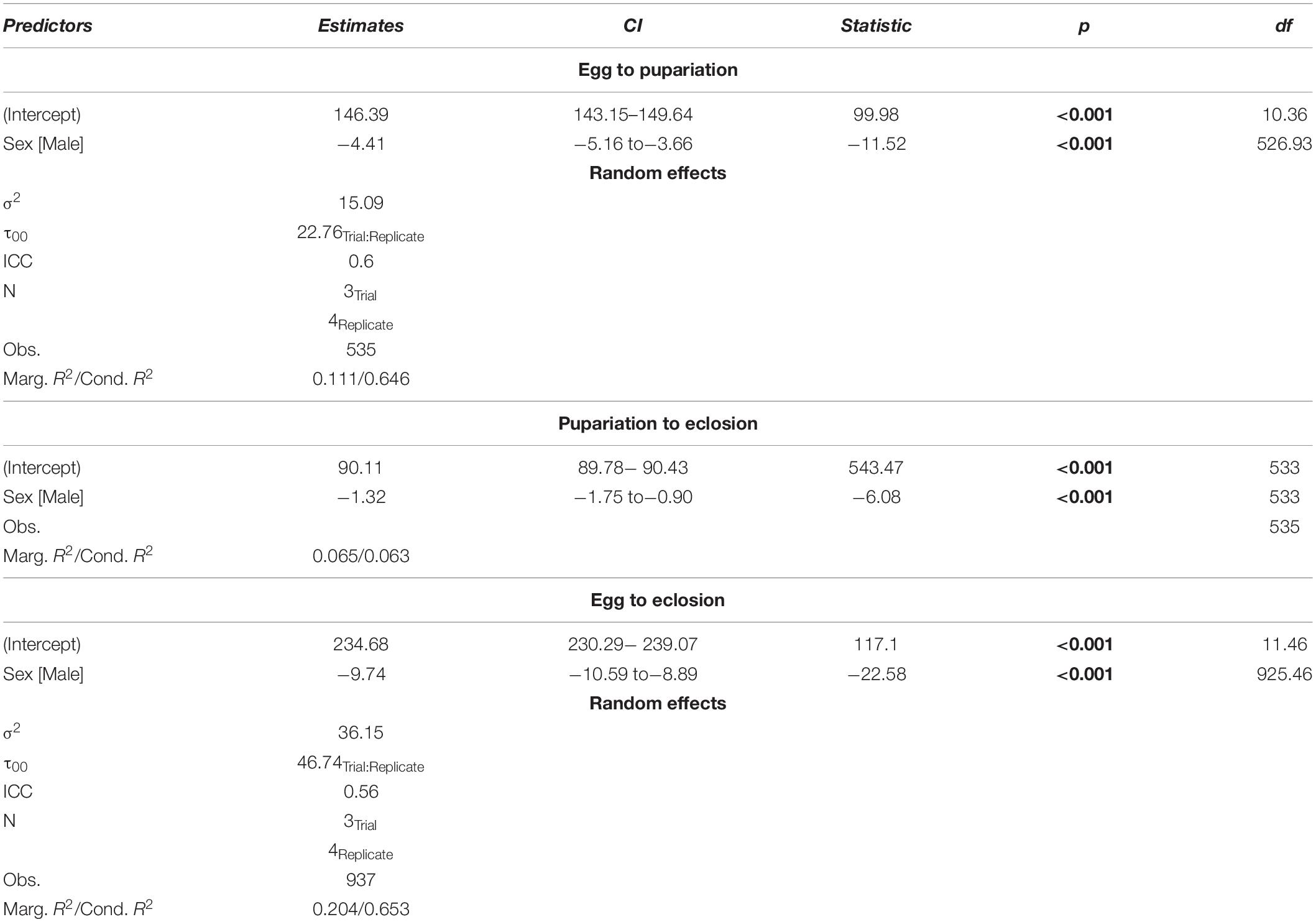Select the Statistic column header
Screen dimensions: 1316x922
point(876,25)
